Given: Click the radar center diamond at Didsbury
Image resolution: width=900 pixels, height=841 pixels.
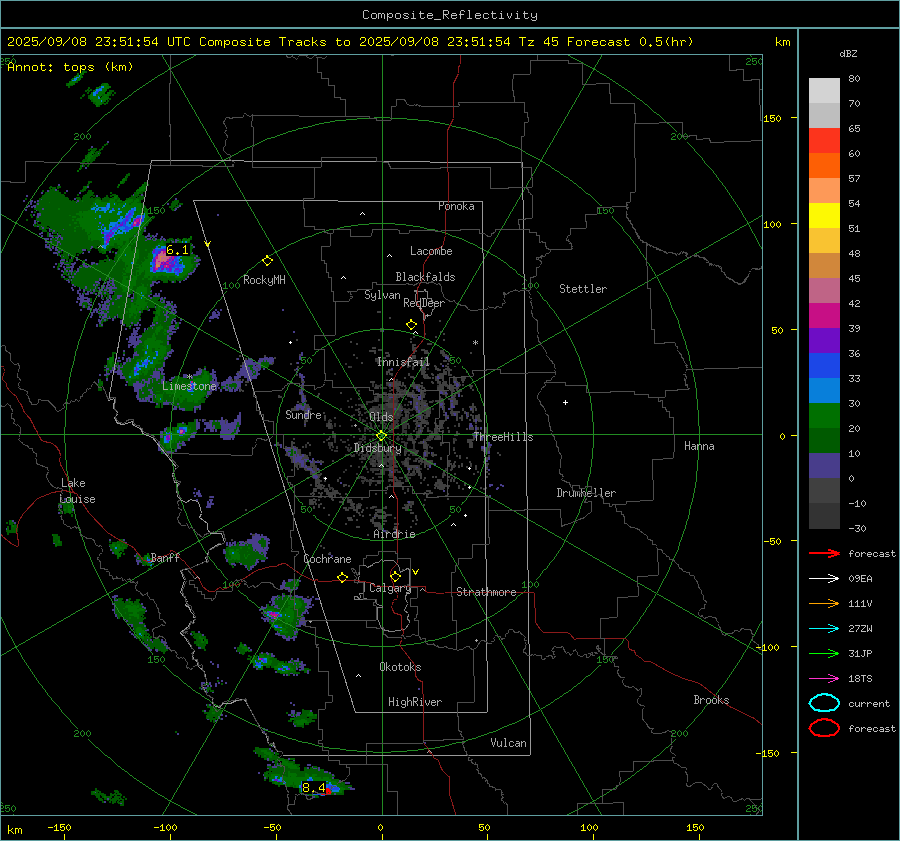Looking at the screenshot, I should (x=381, y=436).
